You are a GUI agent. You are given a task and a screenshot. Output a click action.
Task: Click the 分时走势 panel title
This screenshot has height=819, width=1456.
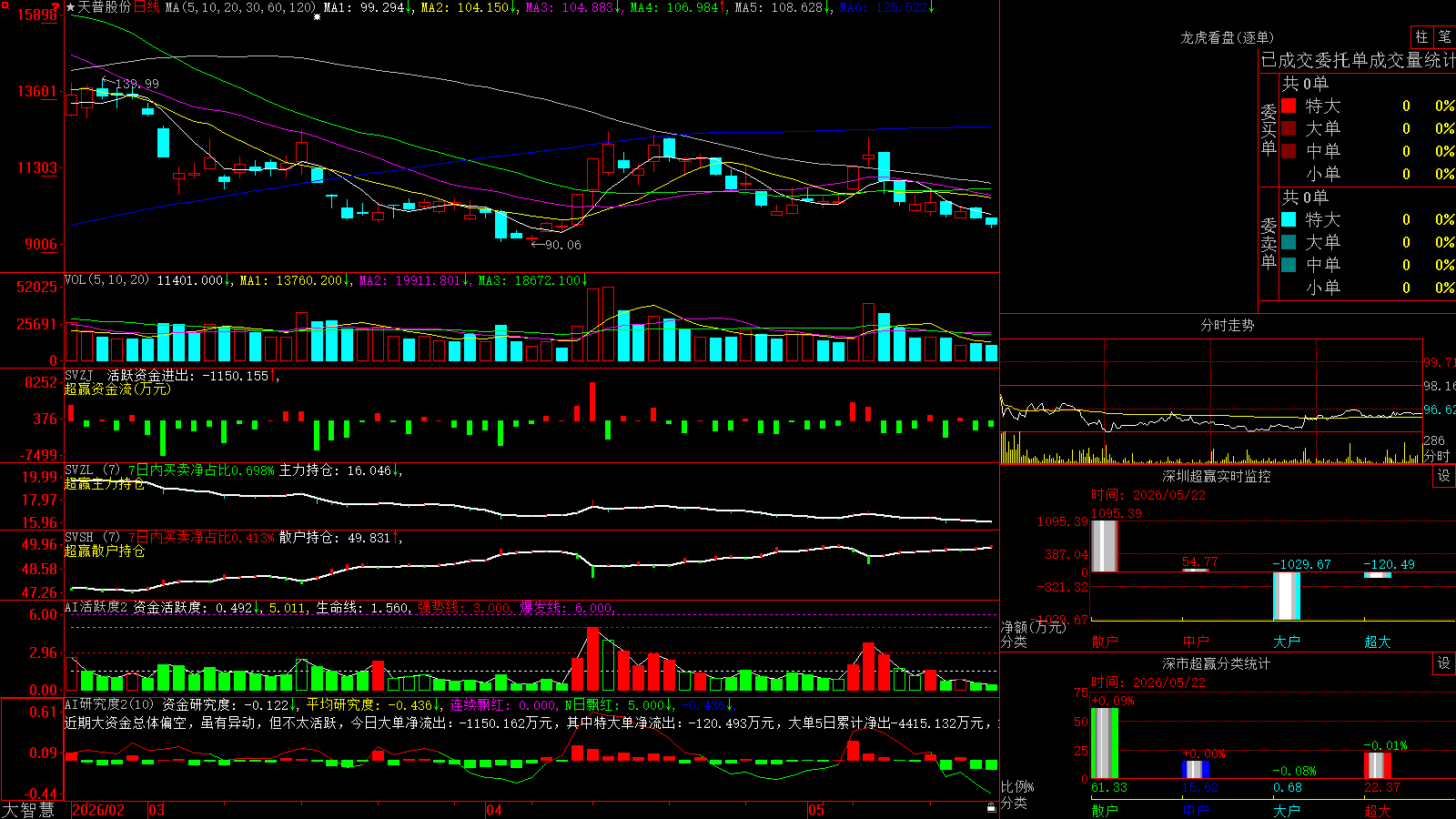1227,325
